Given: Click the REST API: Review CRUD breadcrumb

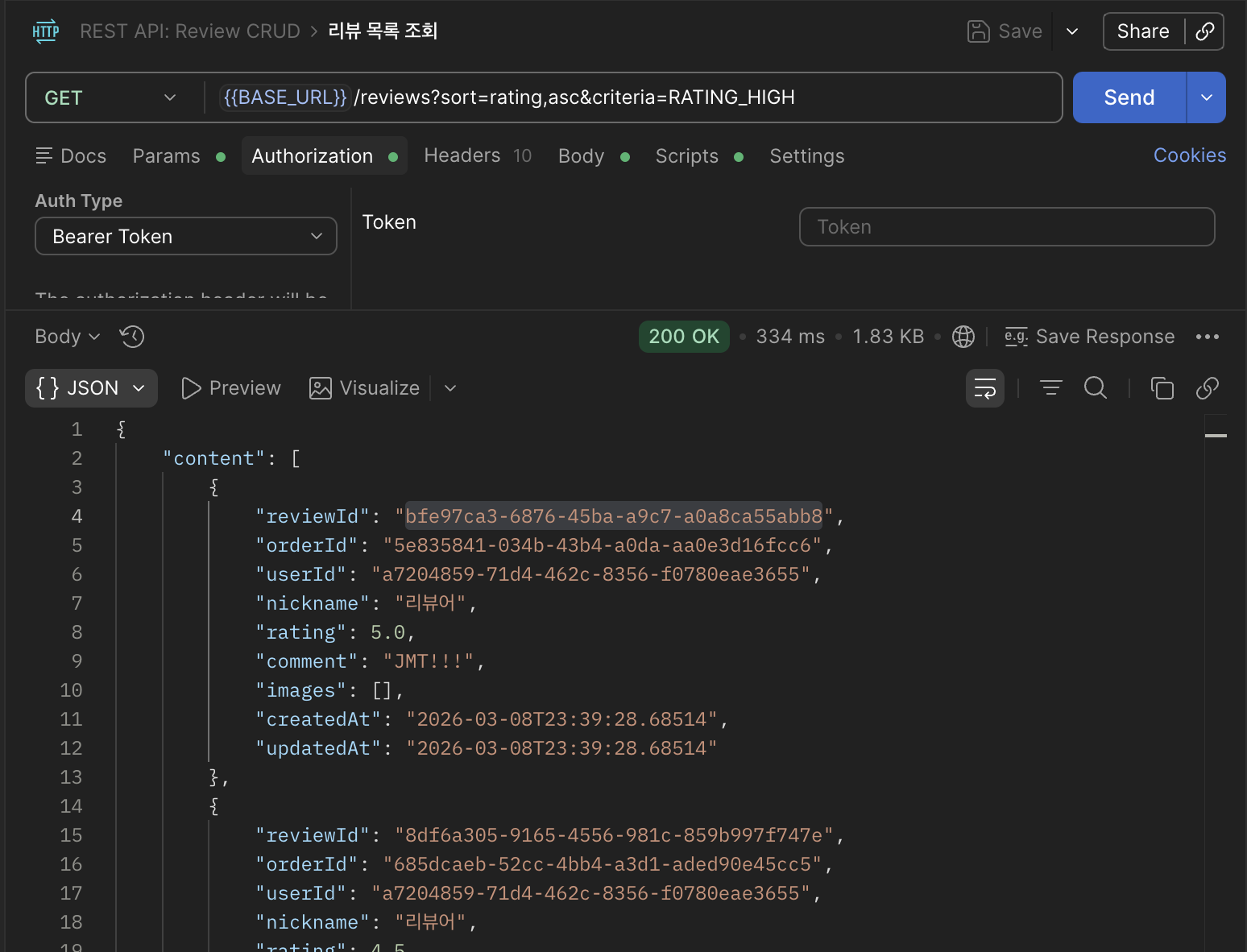Looking at the screenshot, I should (x=190, y=31).
